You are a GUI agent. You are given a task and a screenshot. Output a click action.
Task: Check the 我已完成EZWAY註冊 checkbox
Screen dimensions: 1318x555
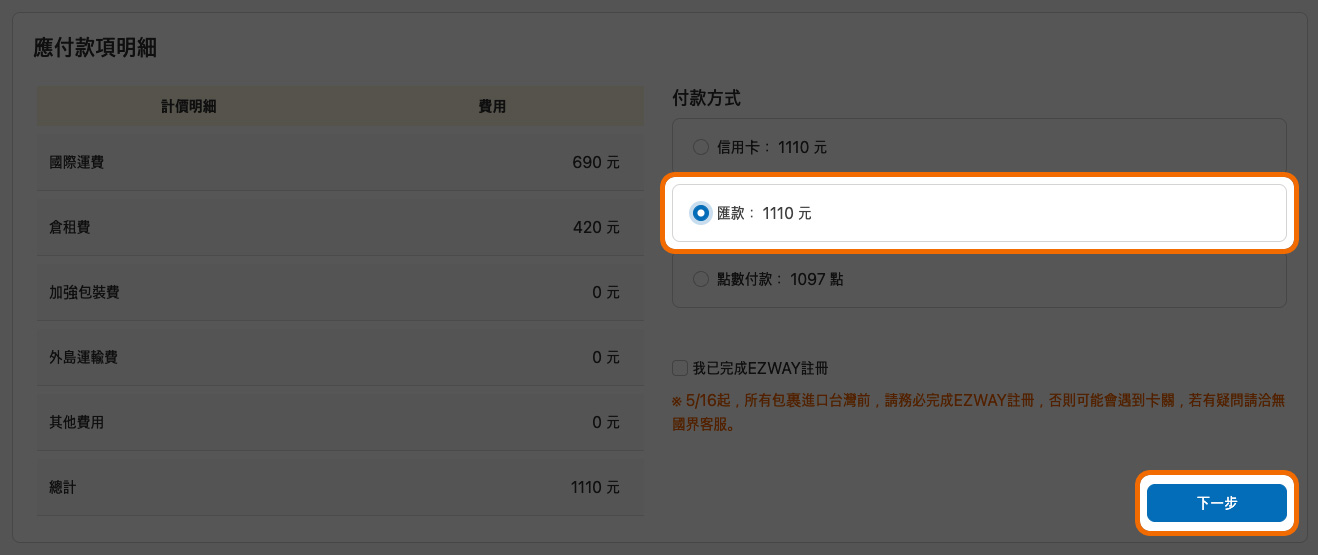680,368
